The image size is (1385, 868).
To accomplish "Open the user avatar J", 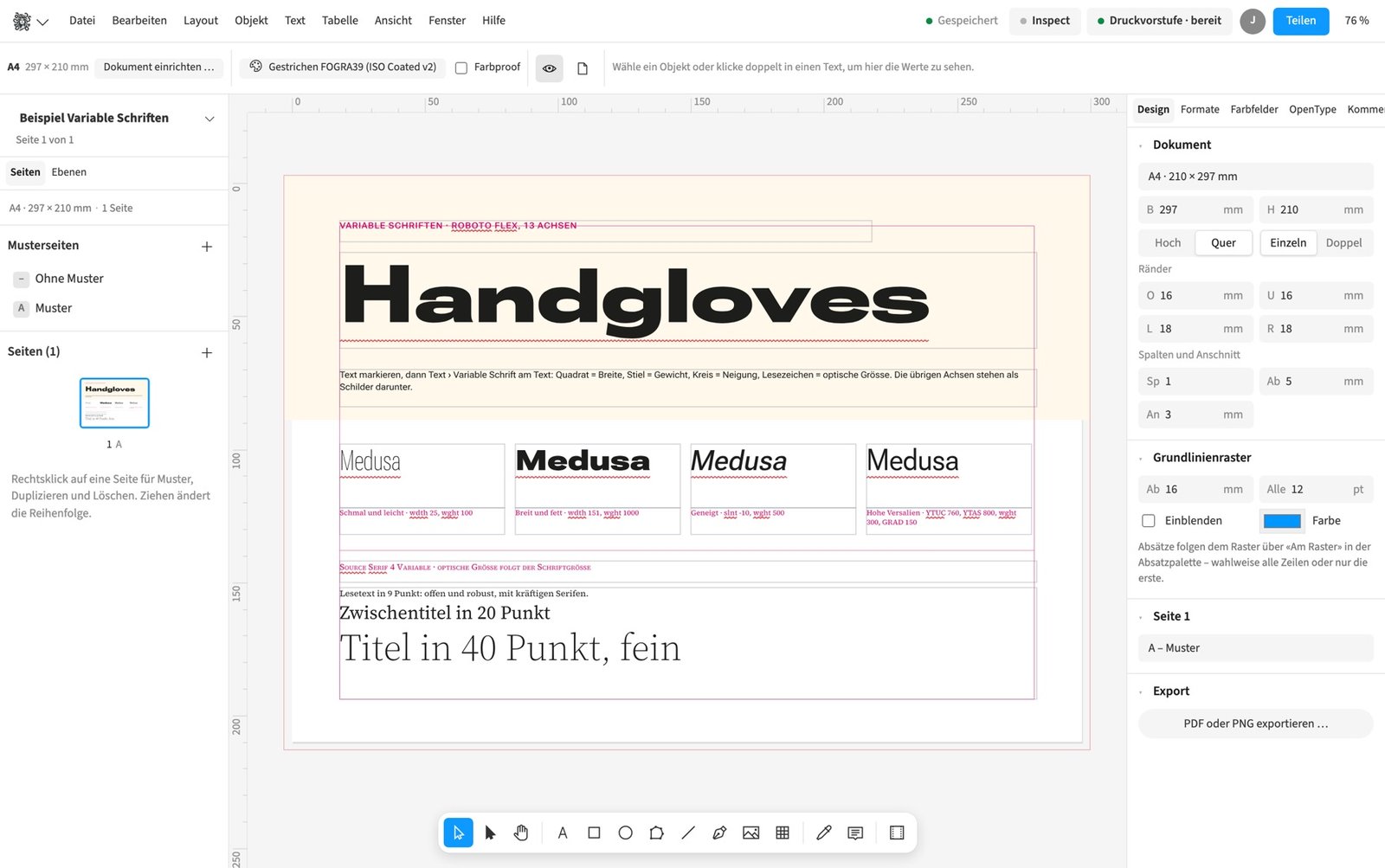I will [1252, 21].
